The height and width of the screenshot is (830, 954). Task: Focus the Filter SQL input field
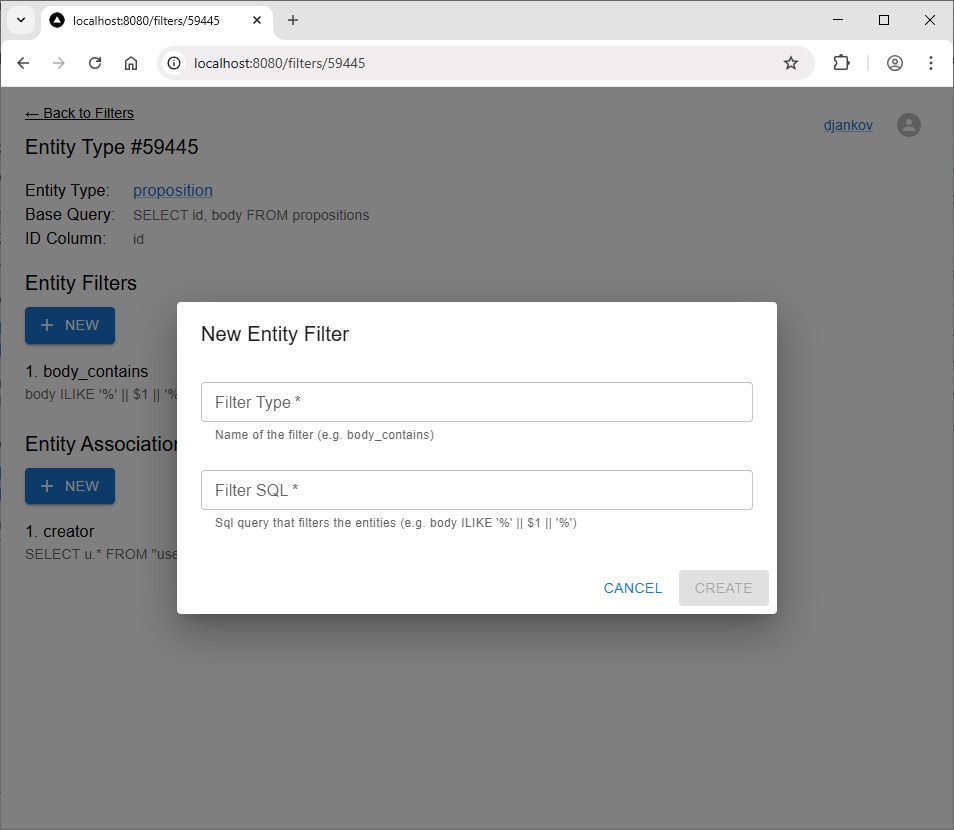(476, 490)
